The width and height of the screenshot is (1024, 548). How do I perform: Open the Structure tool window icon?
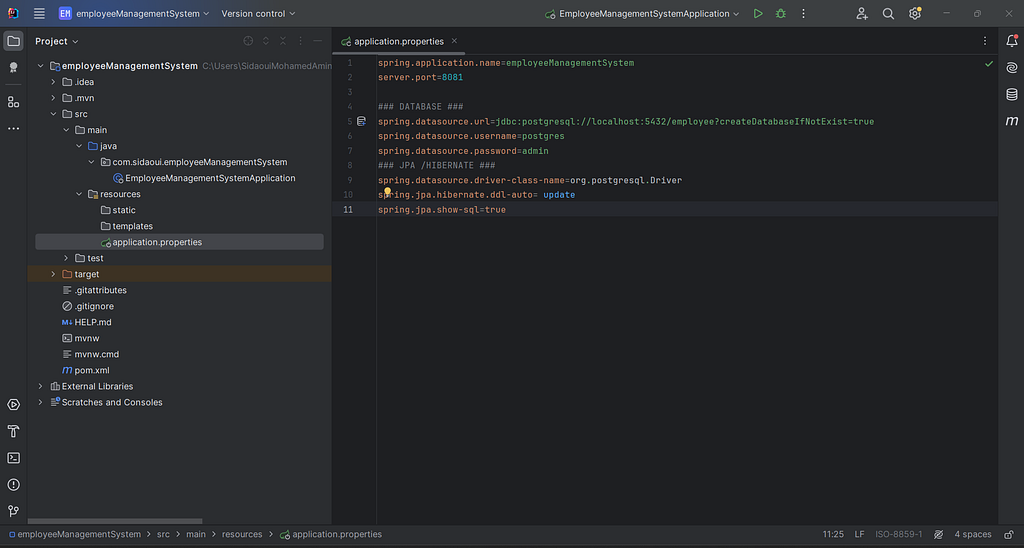tap(13, 102)
